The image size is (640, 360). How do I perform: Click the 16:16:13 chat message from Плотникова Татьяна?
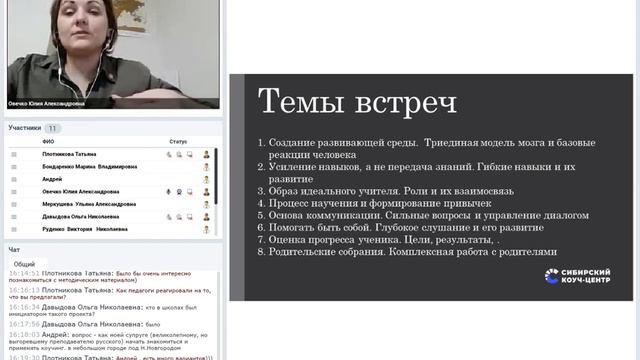[110, 293]
